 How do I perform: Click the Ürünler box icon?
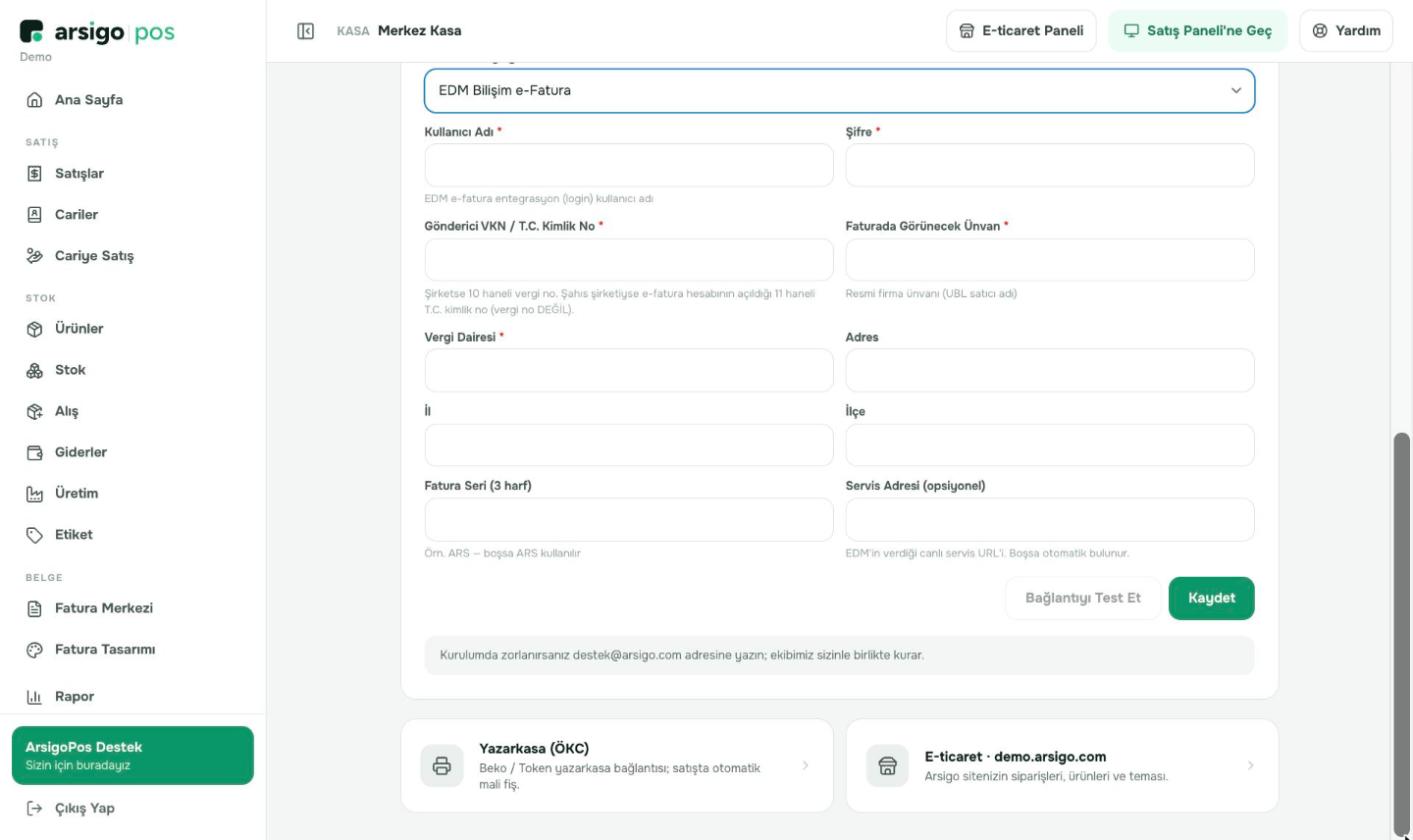pos(34,329)
